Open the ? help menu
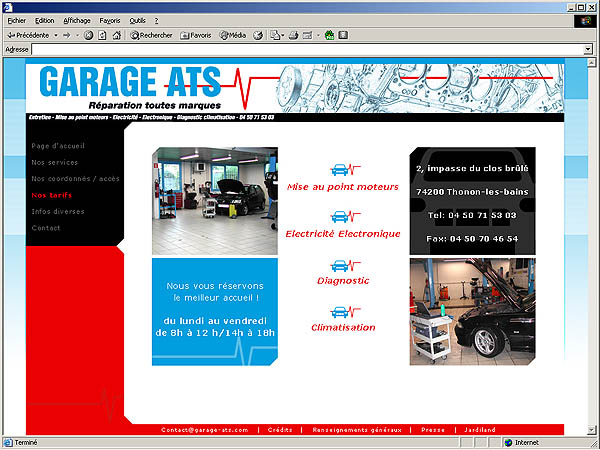This screenshot has height=450, width=600. [156, 21]
